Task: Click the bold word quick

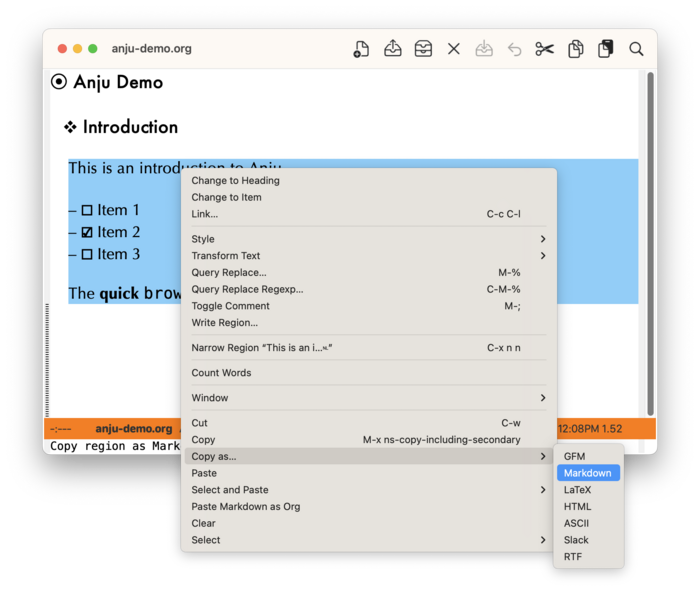Action: pos(119,294)
